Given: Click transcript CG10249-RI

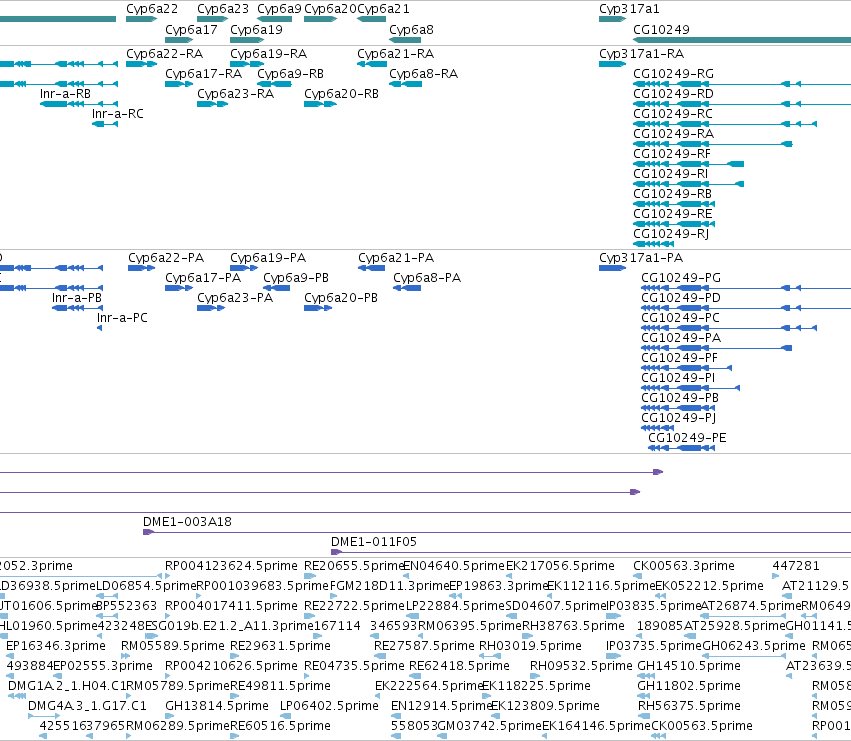Looking at the screenshot, I should point(688,184).
